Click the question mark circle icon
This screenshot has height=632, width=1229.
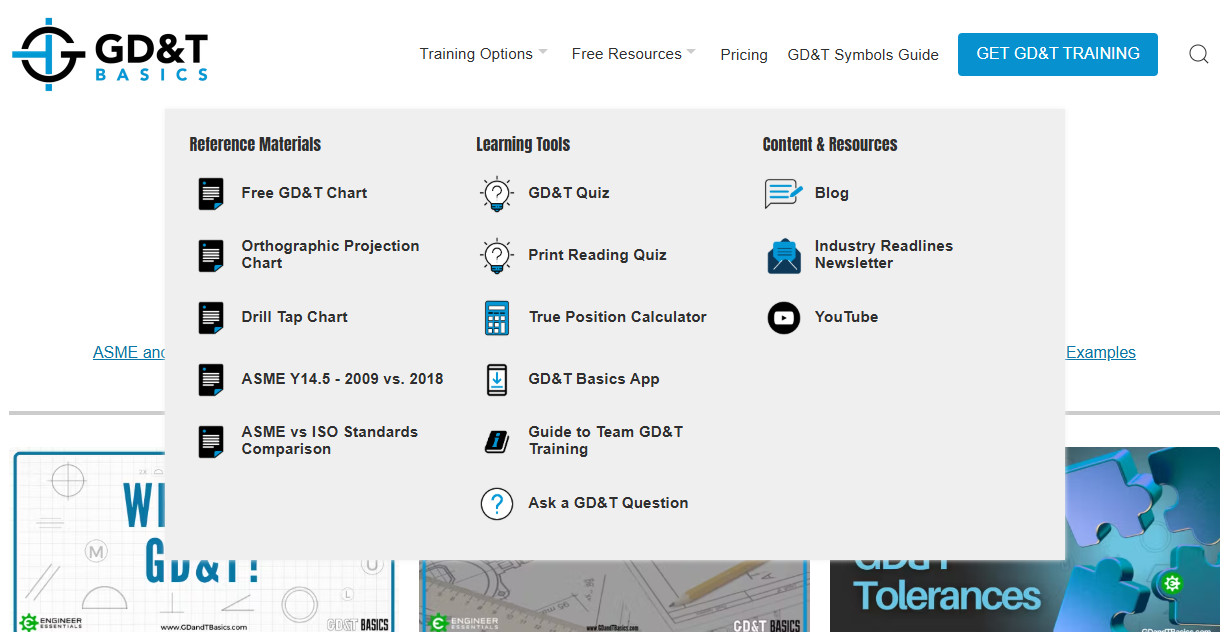tap(497, 503)
